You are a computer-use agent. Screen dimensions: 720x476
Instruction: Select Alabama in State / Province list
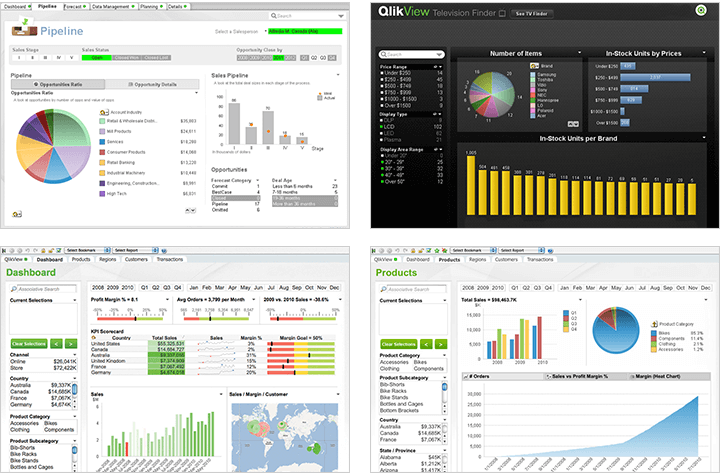tap(411, 458)
